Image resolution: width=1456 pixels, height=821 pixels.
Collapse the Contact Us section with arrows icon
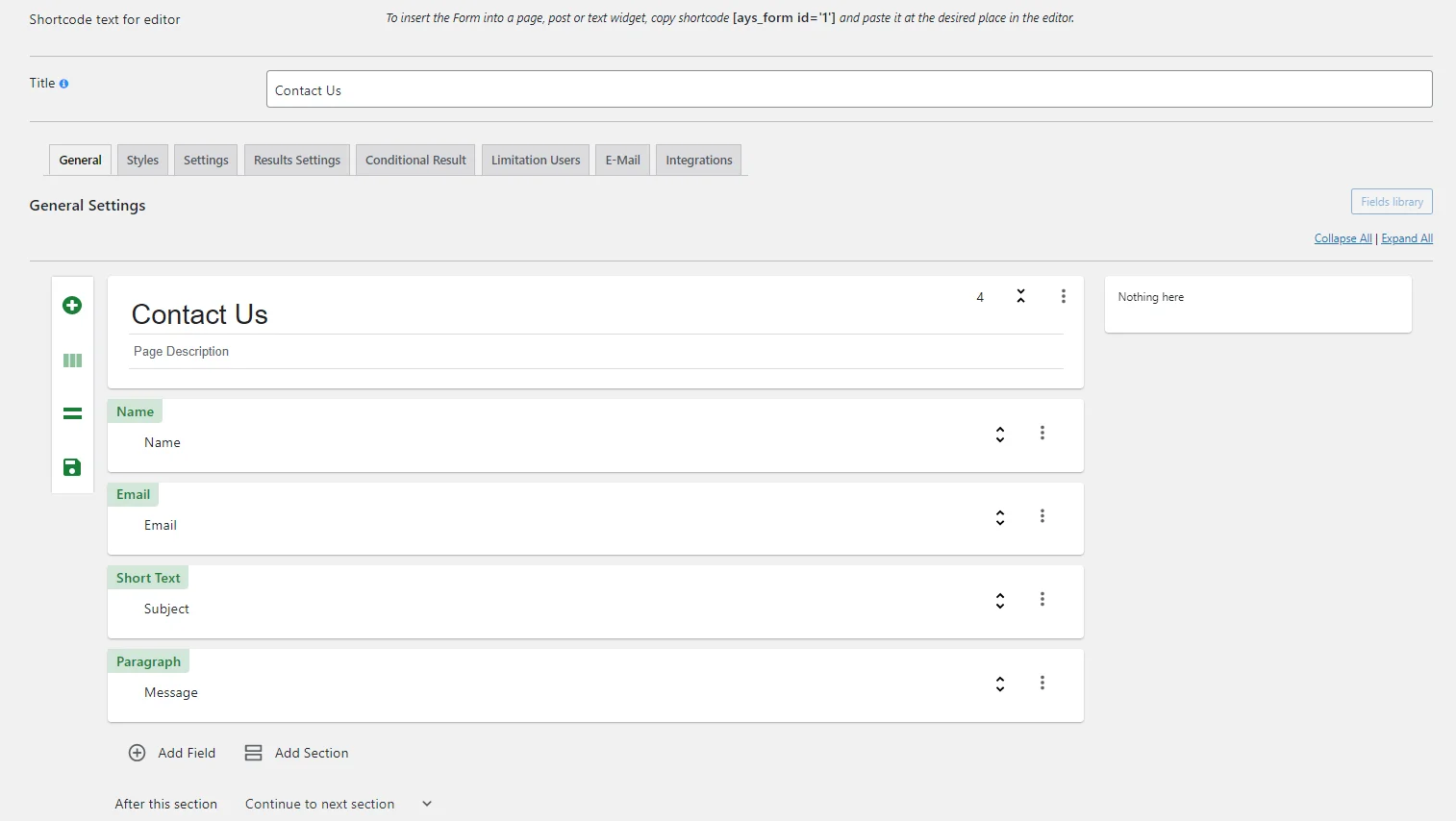(x=1020, y=296)
